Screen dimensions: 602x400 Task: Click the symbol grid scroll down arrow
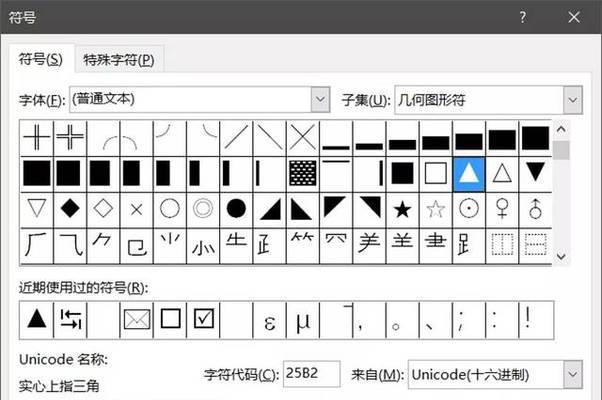(x=561, y=256)
